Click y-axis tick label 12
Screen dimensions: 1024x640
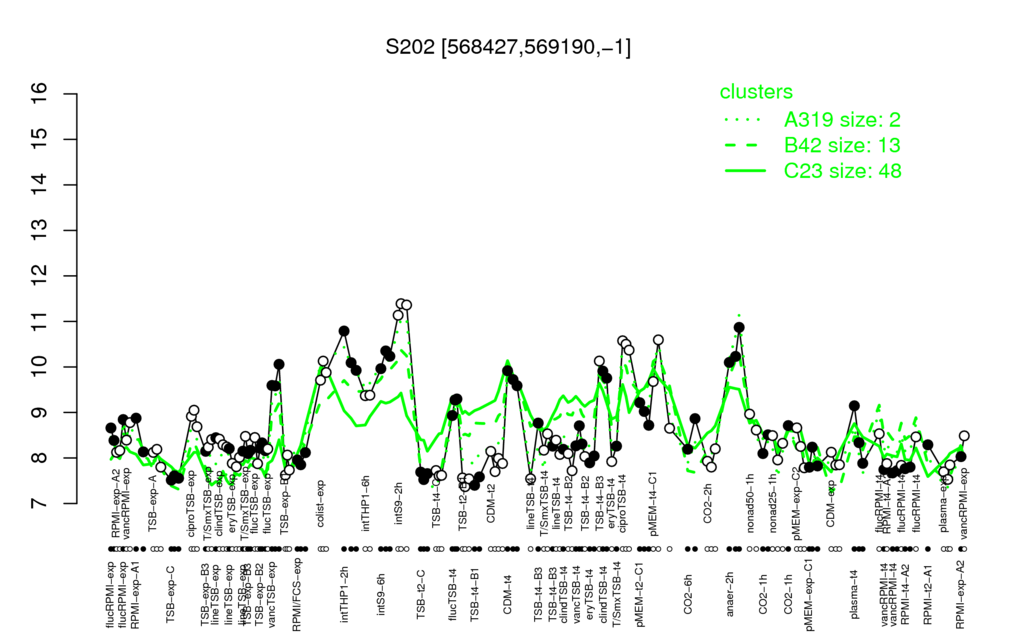(x=40, y=276)
